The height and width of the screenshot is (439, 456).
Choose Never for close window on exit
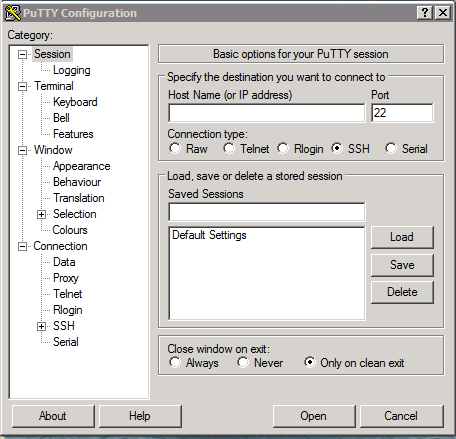243,362
